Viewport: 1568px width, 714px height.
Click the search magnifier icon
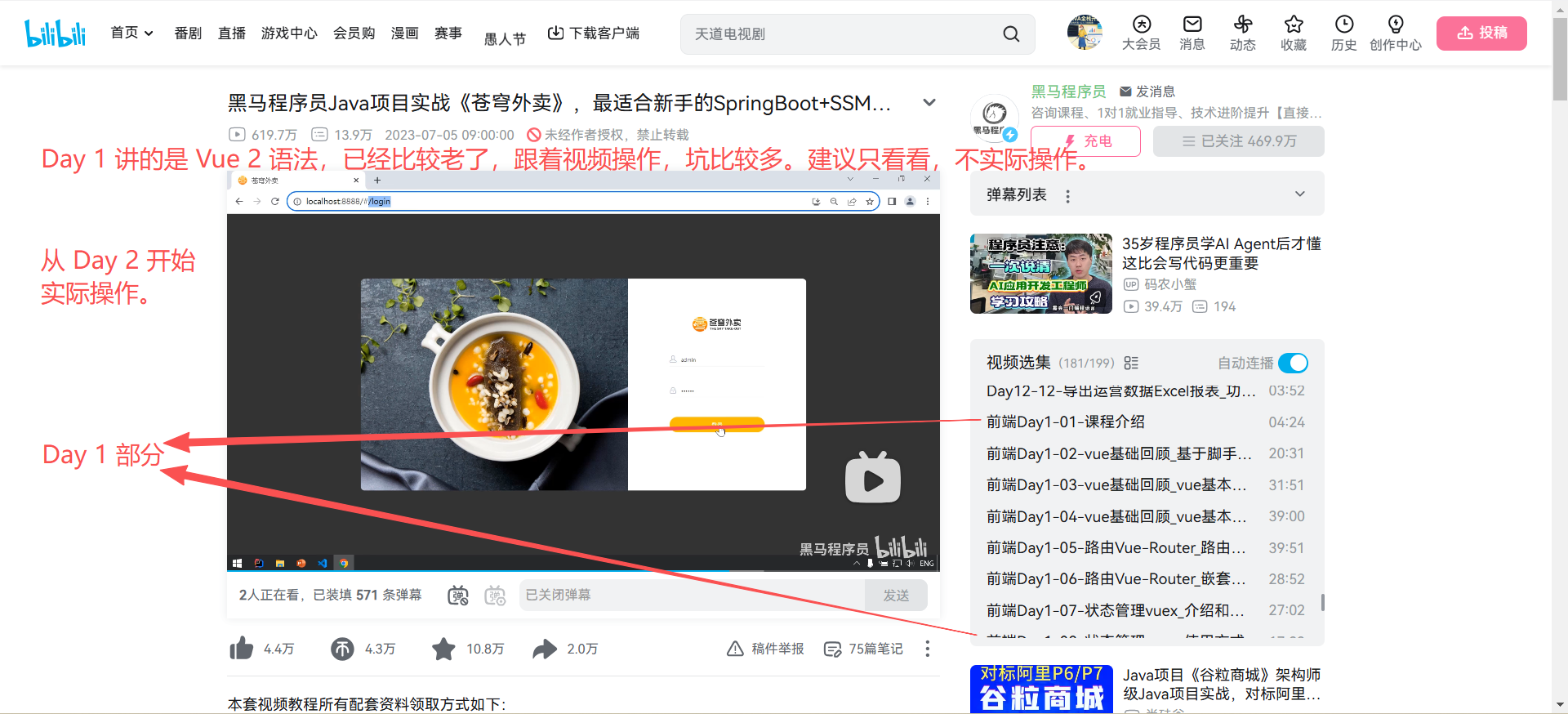pyautogui.click(x=1011, y=33)
